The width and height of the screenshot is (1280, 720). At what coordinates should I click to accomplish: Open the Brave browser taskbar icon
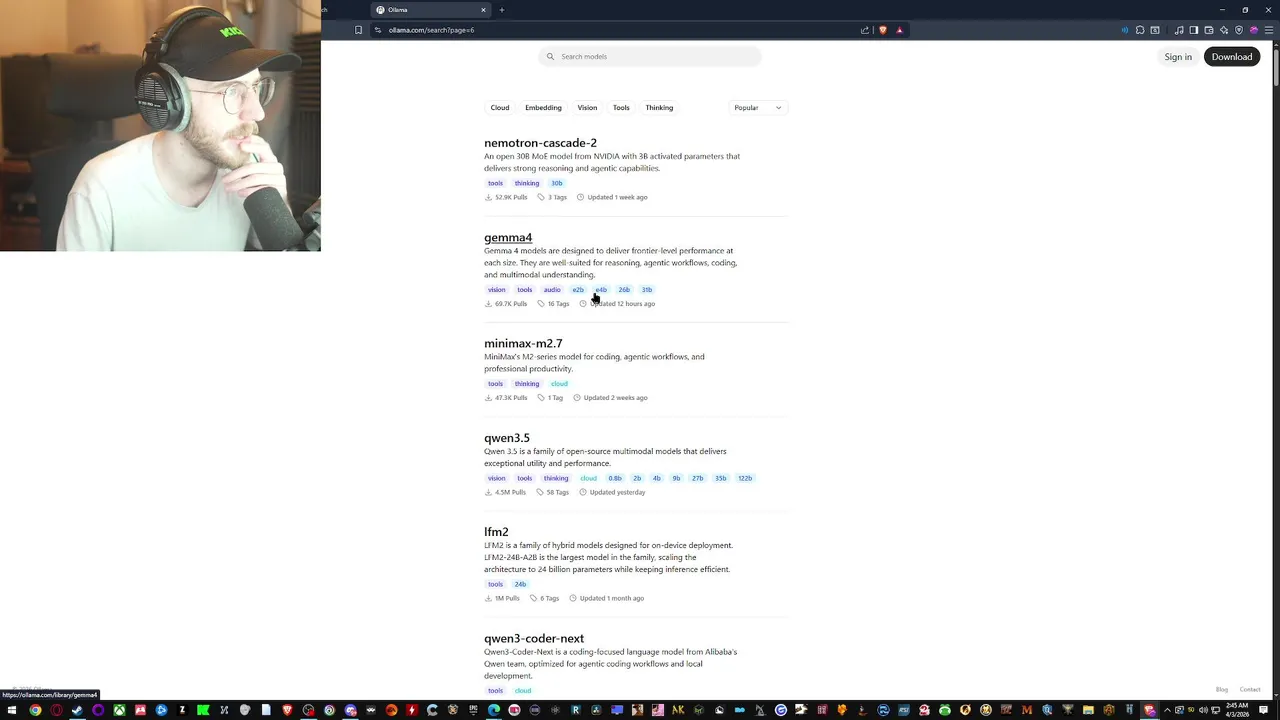click(287, 710)
